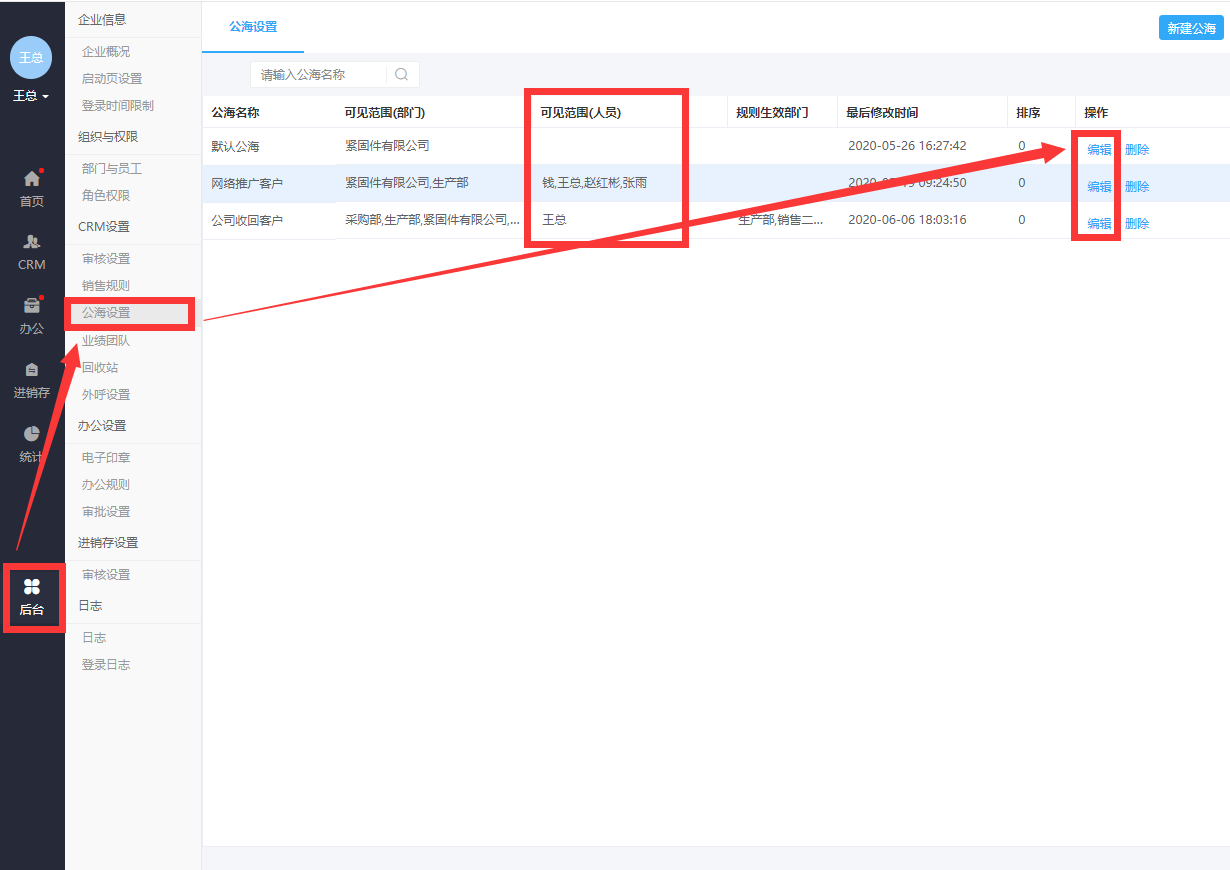Viewport: 1230px width, 870px height.
Task: Click the 王总 user avatar
Action: pyautogui.click(x=31, y=57)
